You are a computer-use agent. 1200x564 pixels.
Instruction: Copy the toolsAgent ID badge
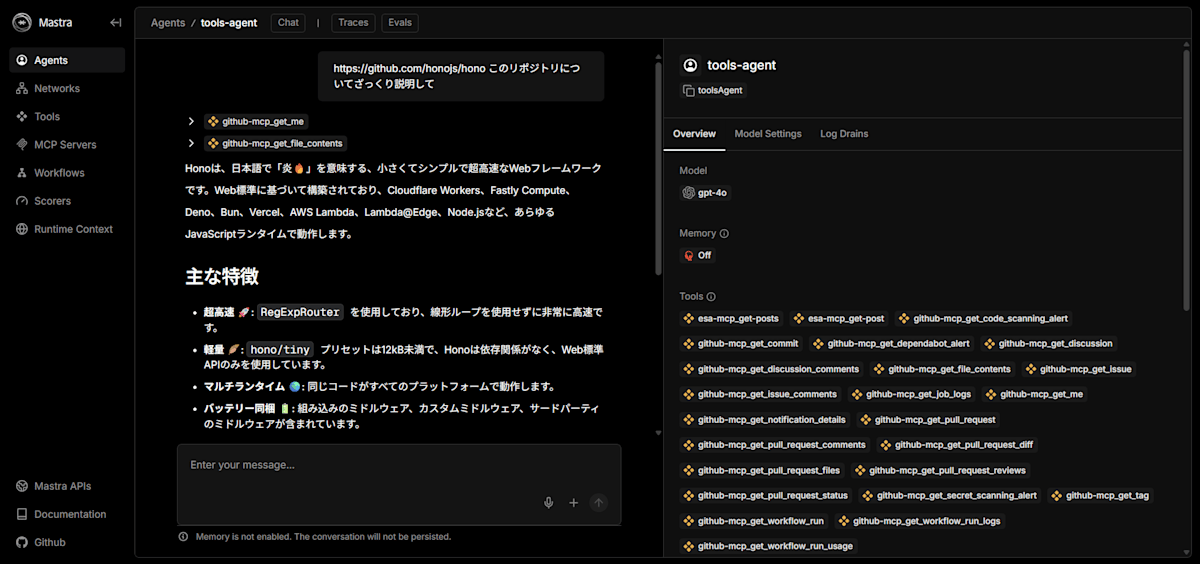pyautogui.click(x=714, y=90)
